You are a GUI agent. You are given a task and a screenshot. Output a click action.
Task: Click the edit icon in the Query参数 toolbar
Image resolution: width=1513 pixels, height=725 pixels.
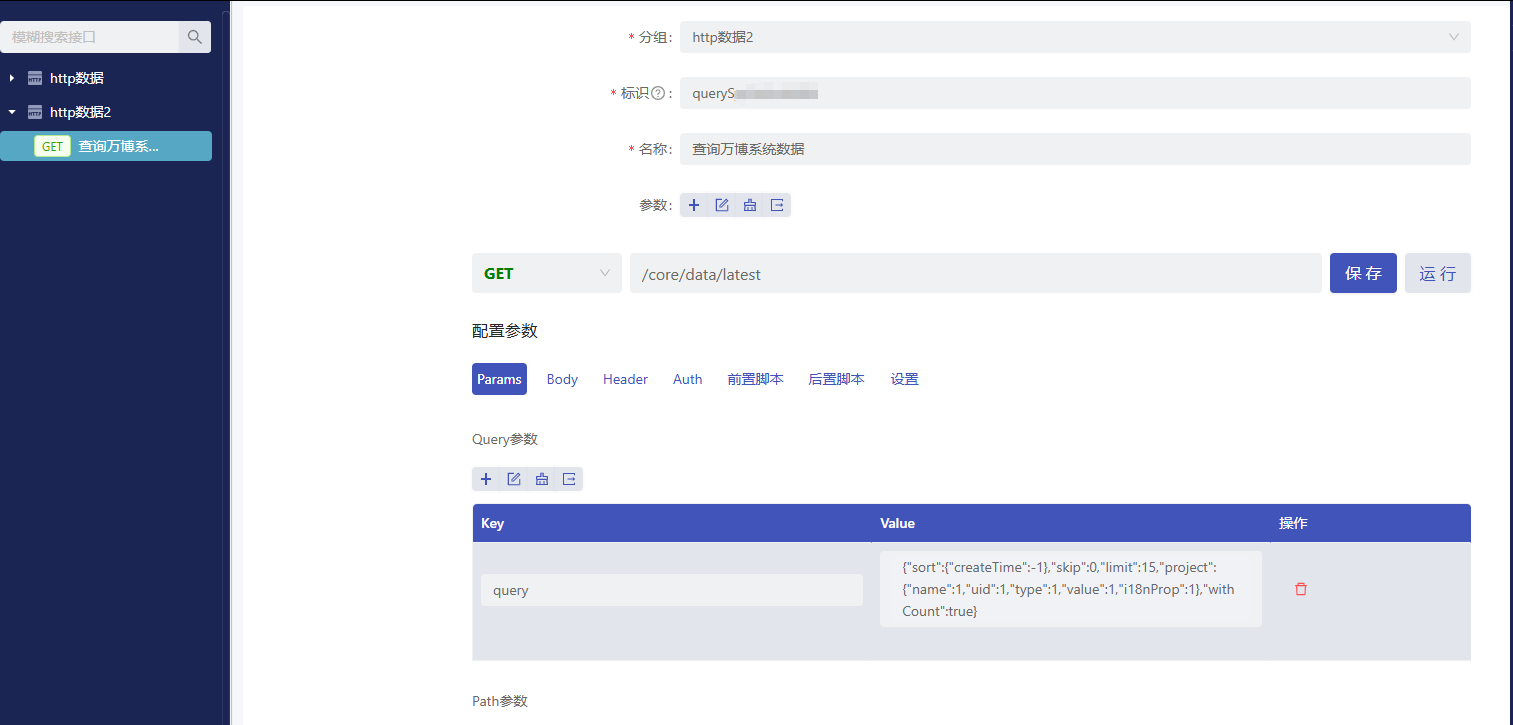click(514, 479)
